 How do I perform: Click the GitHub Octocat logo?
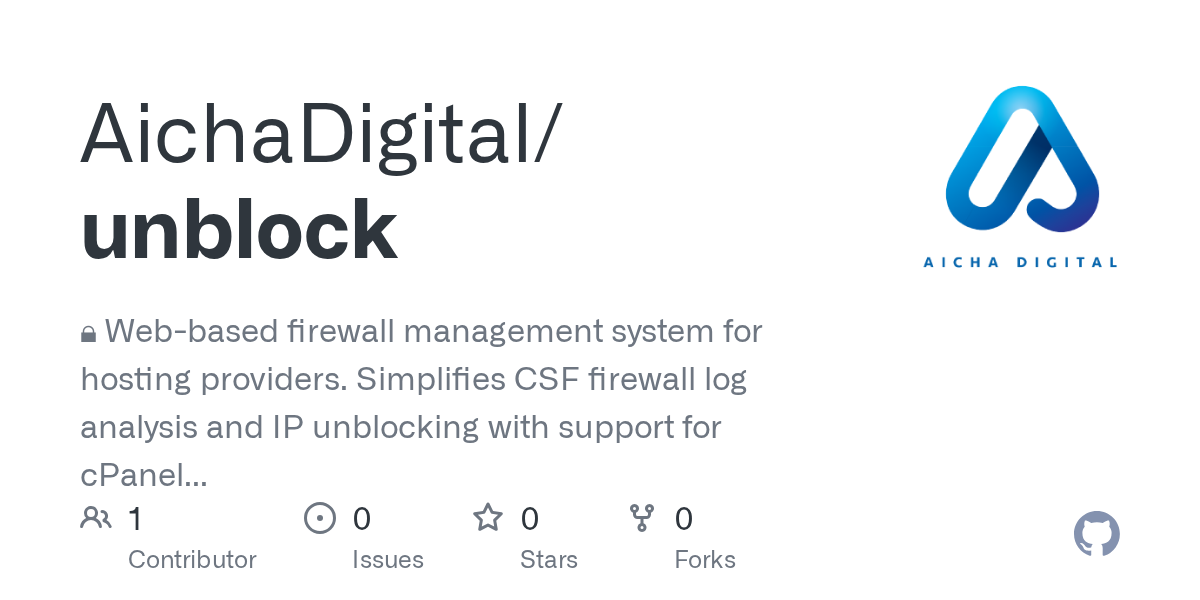1097,534
